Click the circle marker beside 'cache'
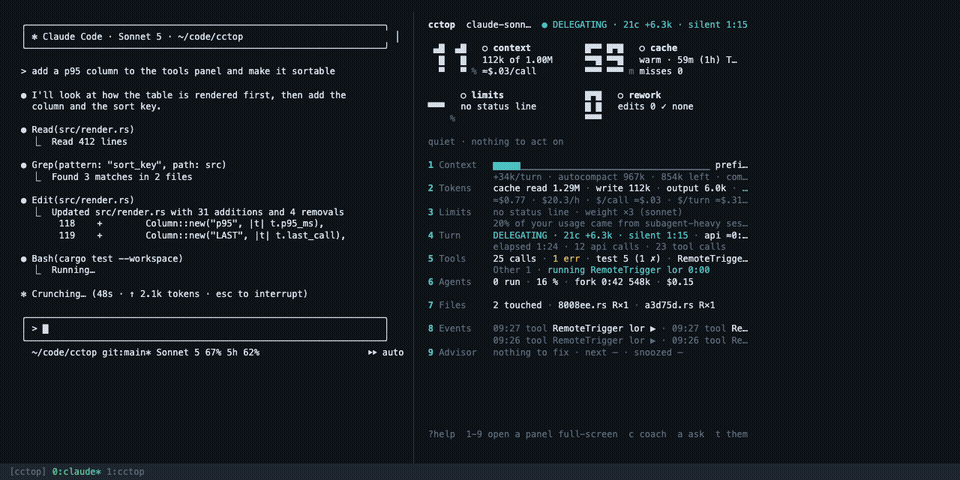960x480 pixels. pyautogui.click(x=642, y=48)
